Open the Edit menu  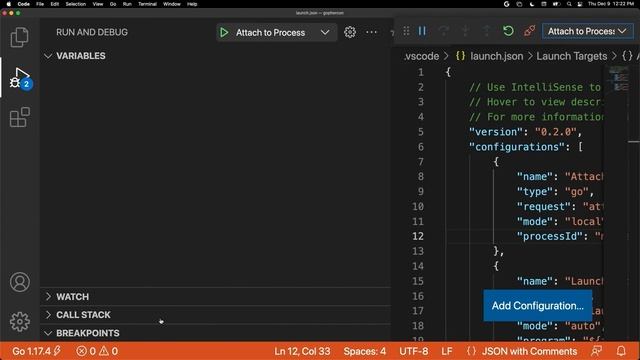55,4
